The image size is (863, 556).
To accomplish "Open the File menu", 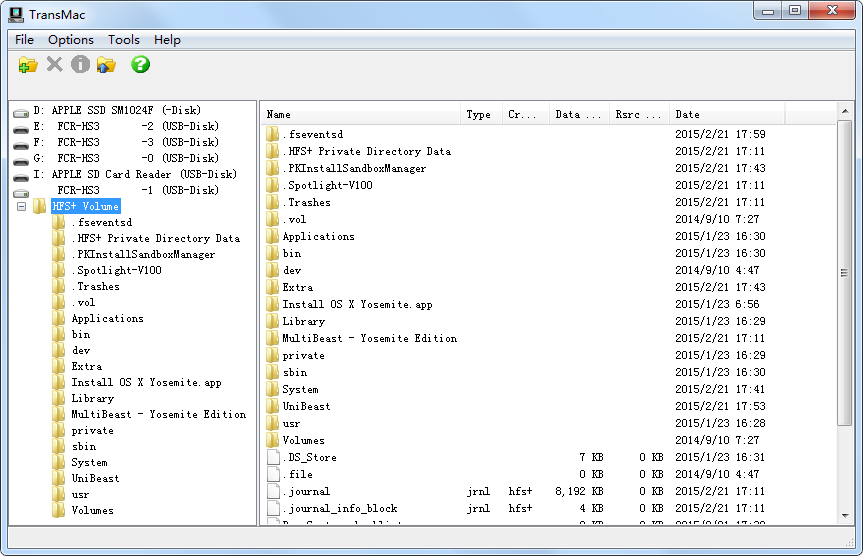I will (24, 40).
